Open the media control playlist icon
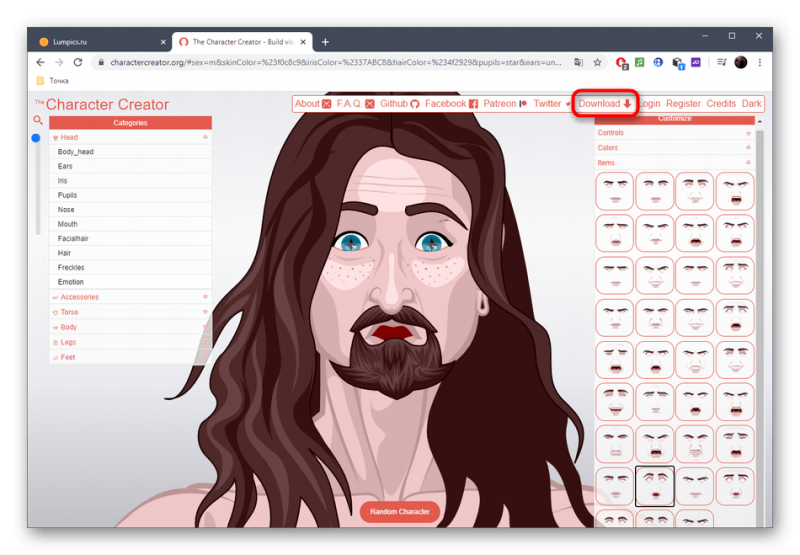Screen dimensions: 800x555 721,62
